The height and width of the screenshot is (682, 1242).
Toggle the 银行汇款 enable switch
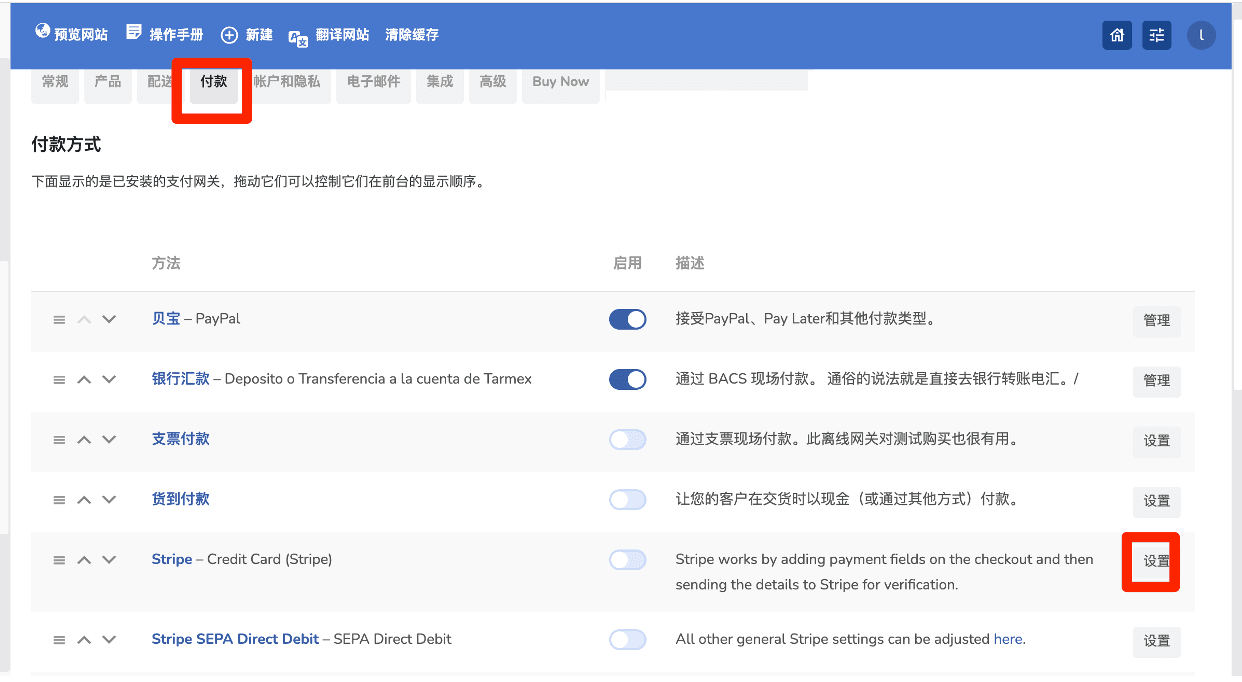627,380
